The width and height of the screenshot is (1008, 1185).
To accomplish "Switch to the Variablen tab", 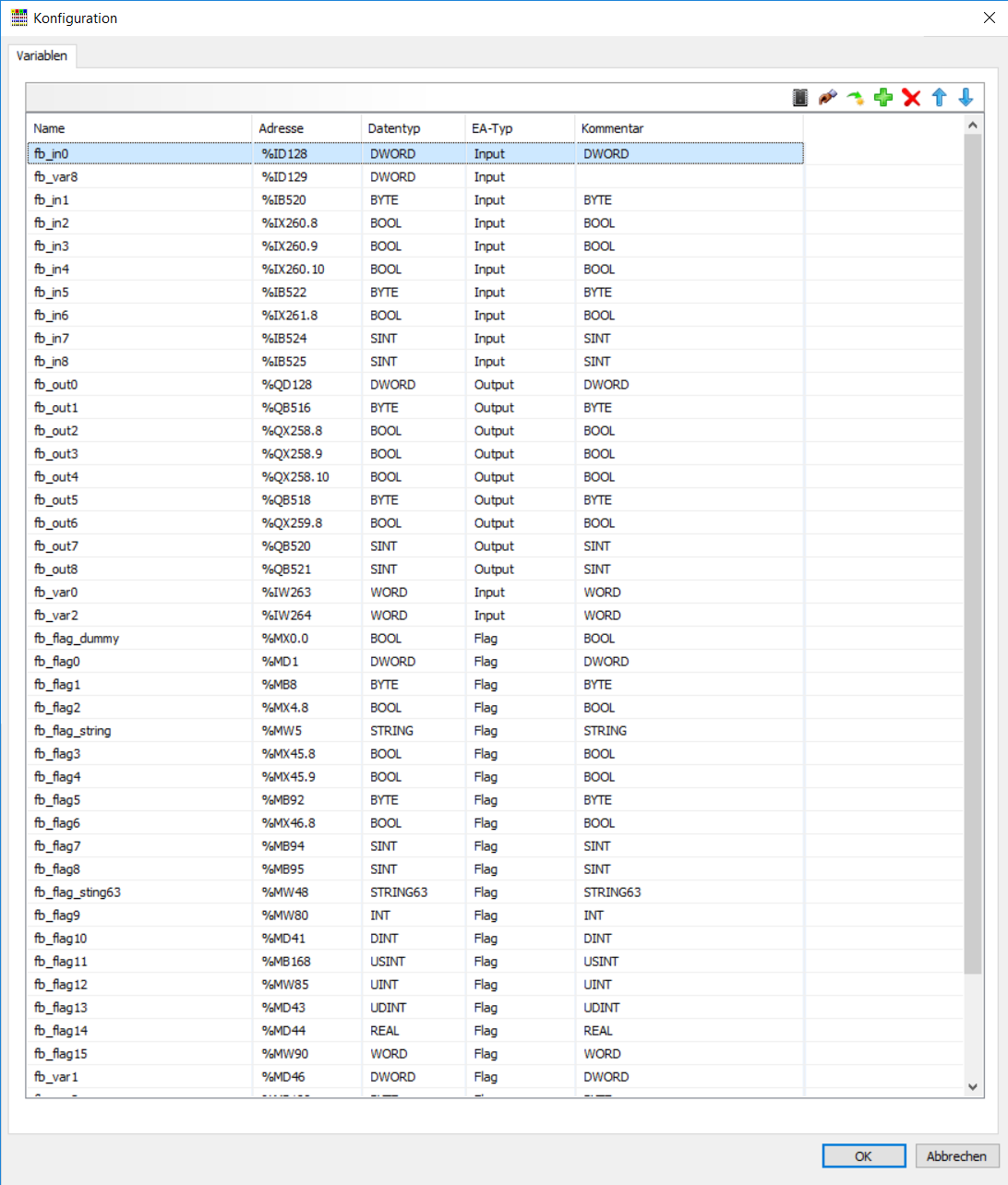I will (42, 55).
